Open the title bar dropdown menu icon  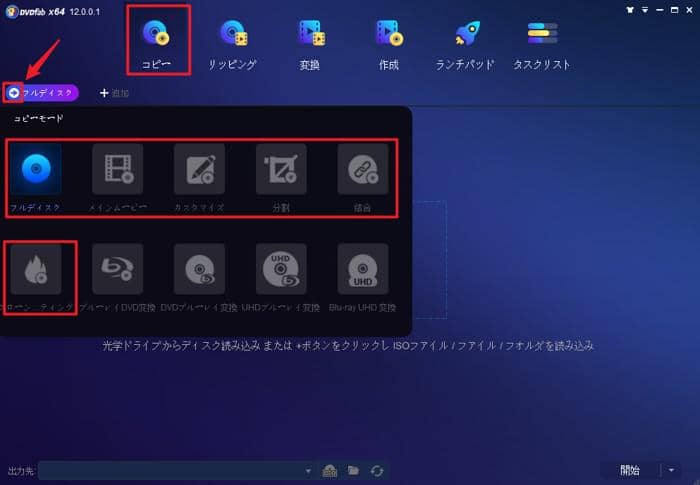pos(645,10)
